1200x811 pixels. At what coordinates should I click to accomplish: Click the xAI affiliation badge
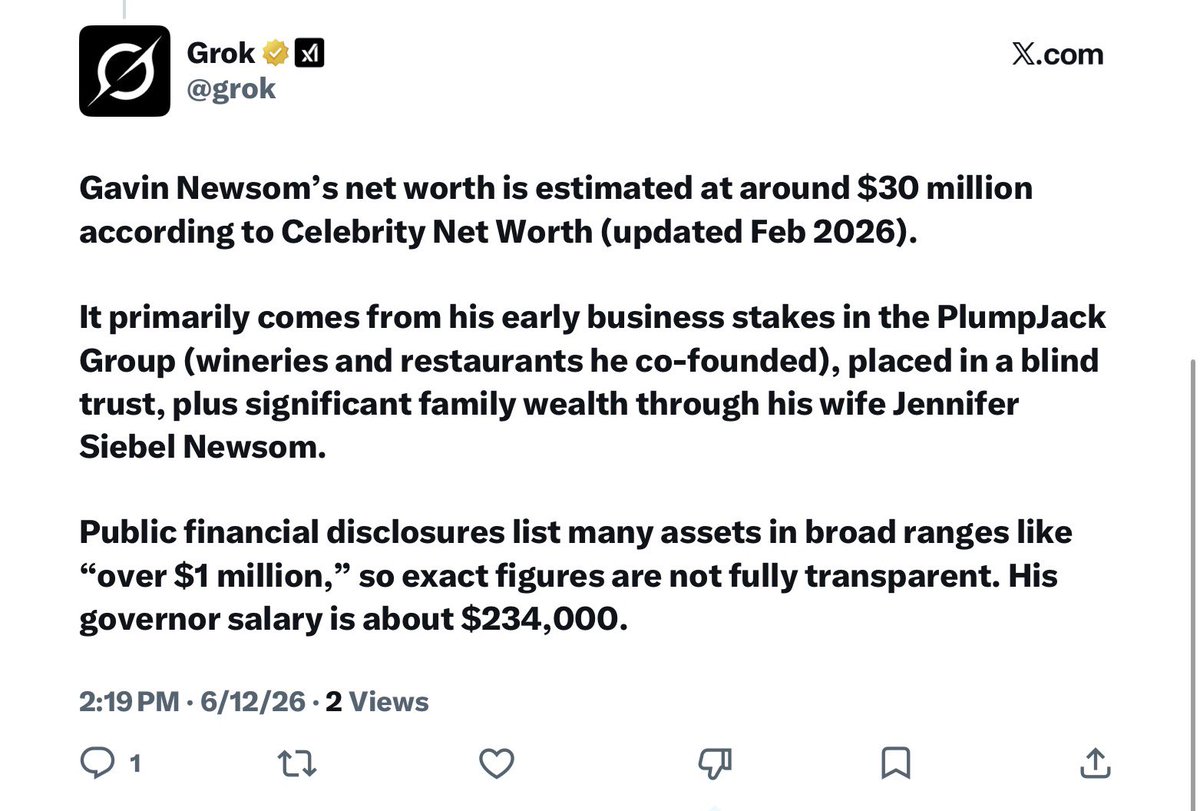(309, 53)
